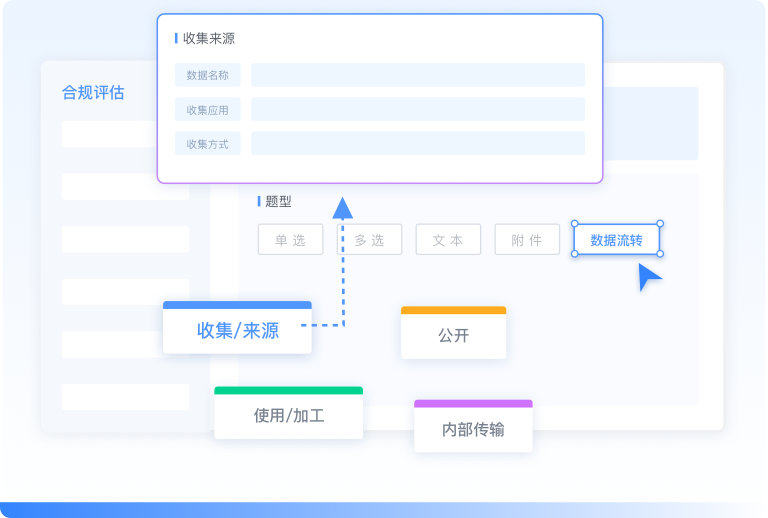Click the purple color bar on 内部传输
The width and height of the screenshot is (768, 518).
[473, 404]
